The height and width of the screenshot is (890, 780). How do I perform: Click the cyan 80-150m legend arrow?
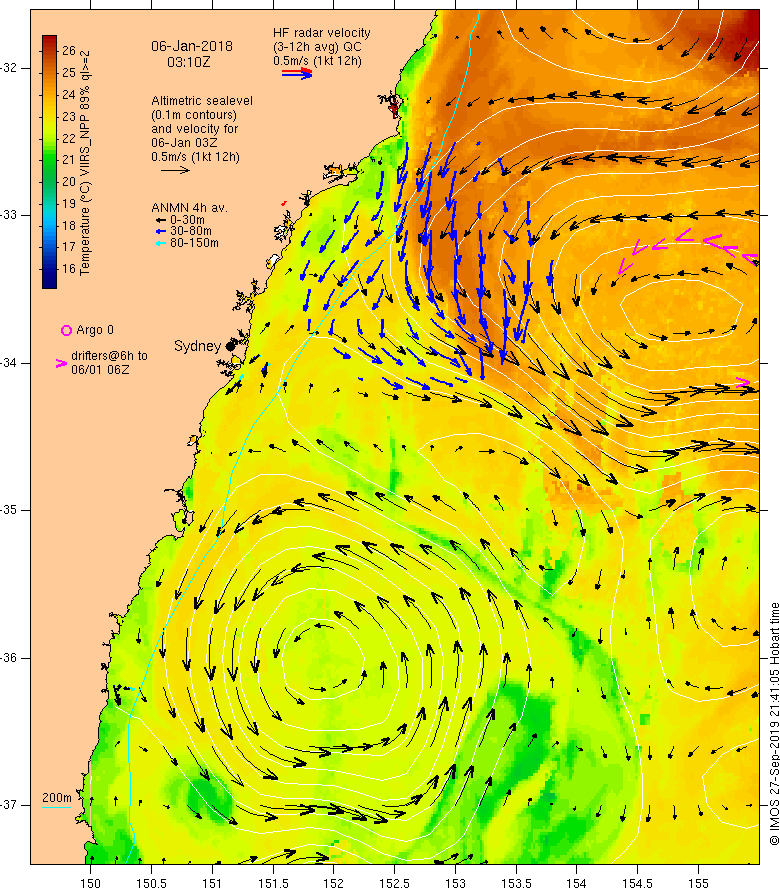[x=160, y=243]
